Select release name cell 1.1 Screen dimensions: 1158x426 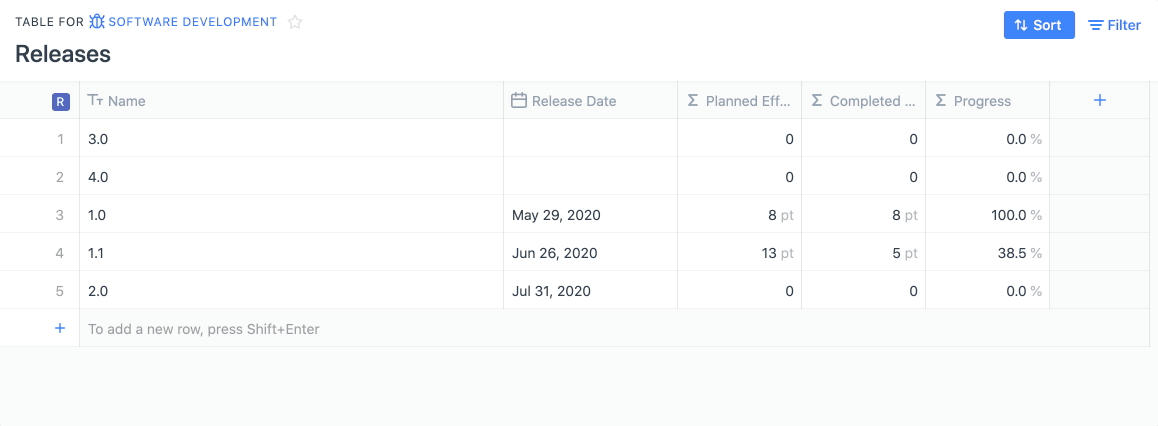point(292,252)
